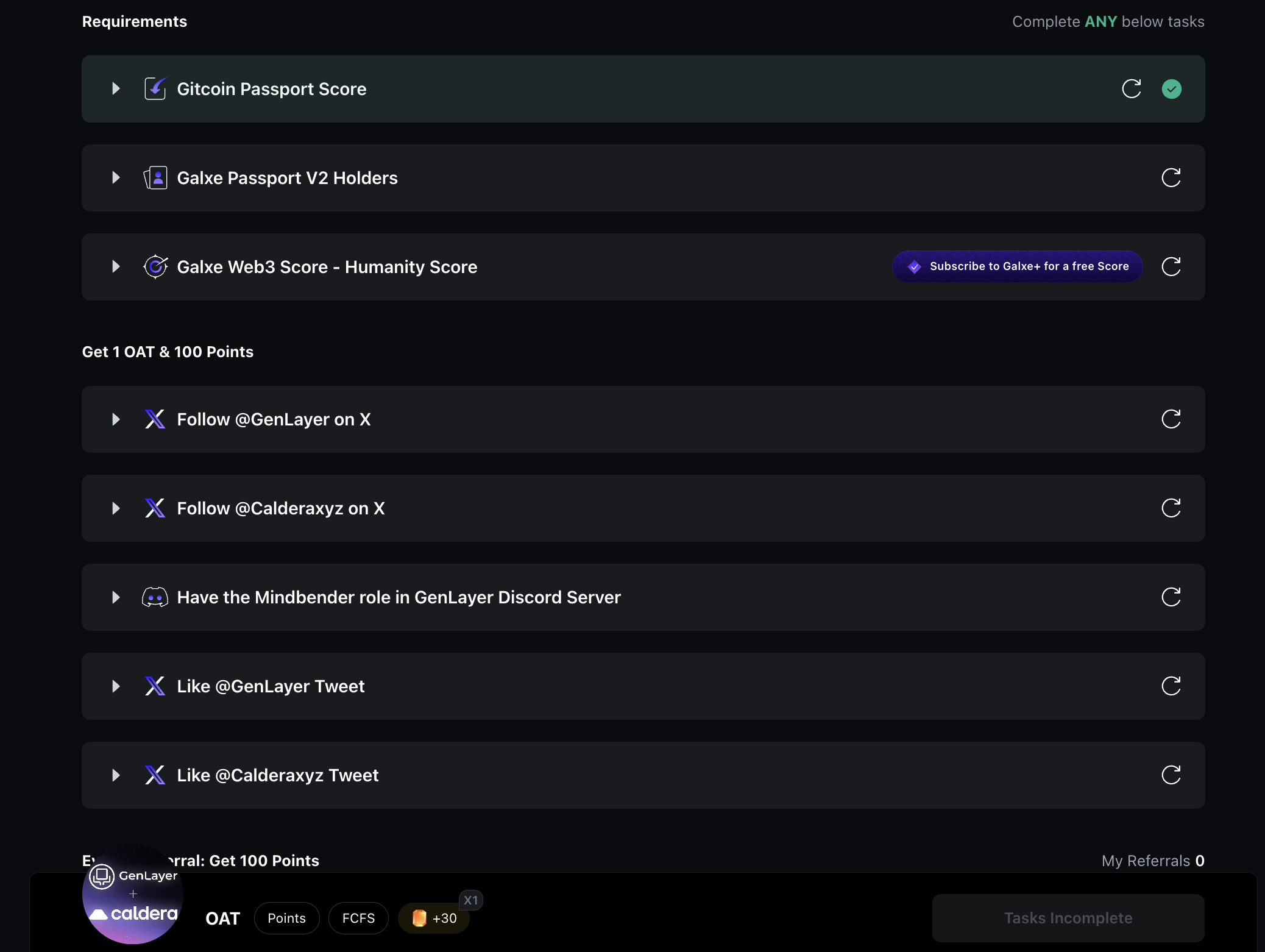Select the Points reward tag

(x=286, y=918)
